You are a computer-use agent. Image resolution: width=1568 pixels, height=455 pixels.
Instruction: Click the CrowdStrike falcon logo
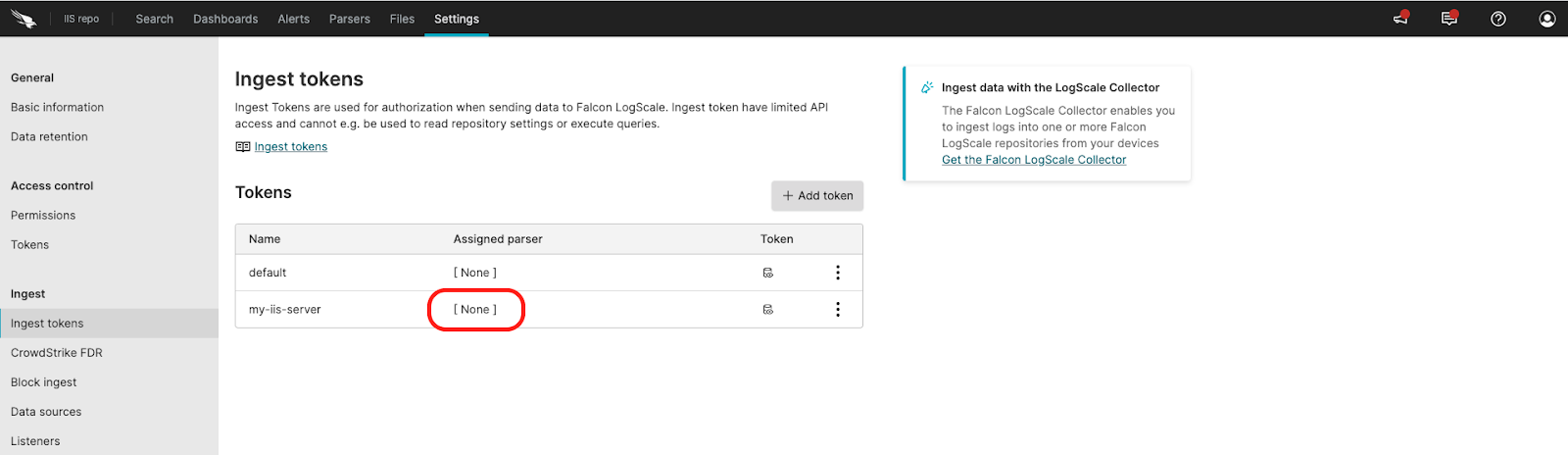click(24, 19)
